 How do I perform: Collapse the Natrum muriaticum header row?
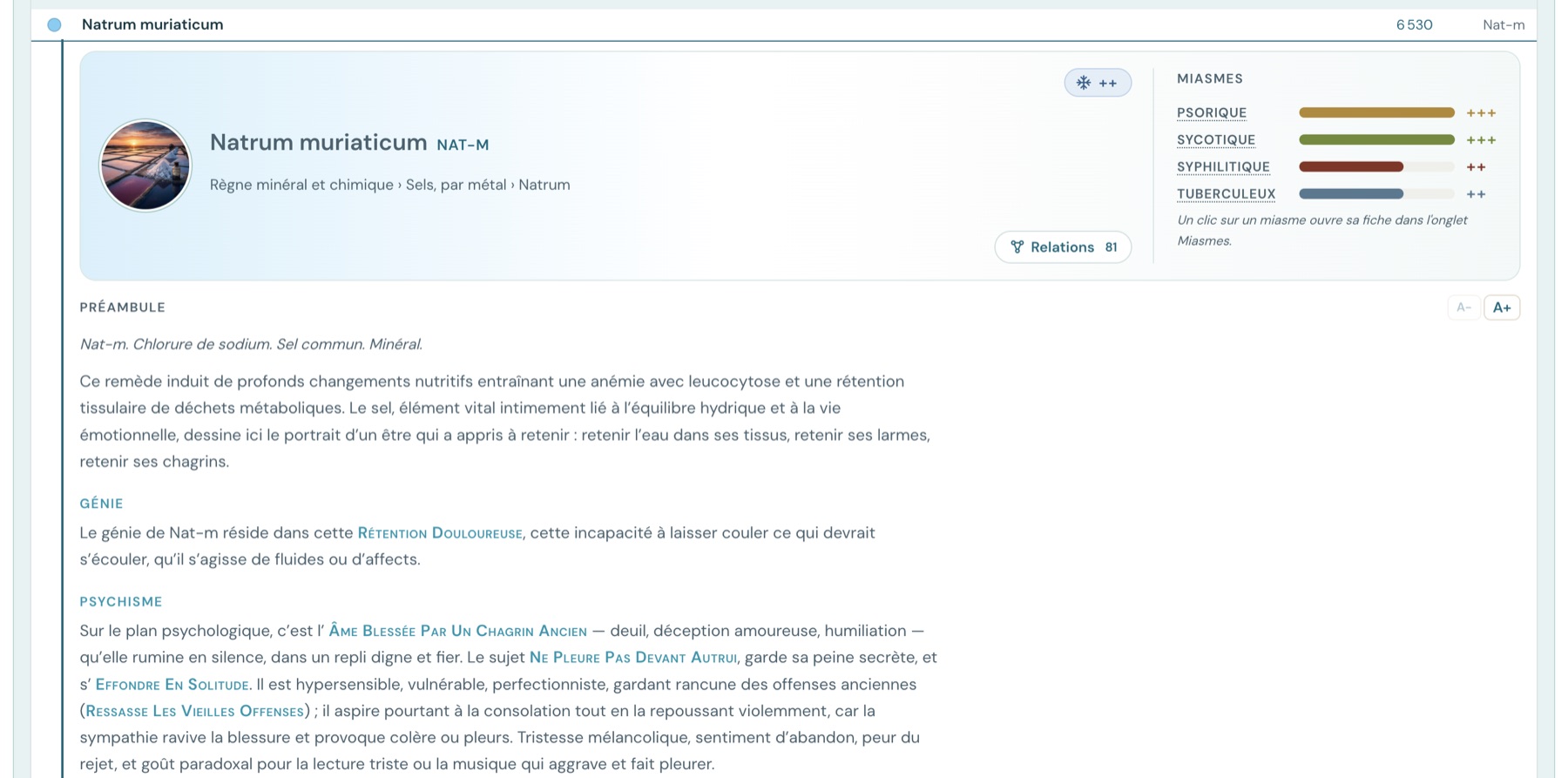point(784,25)
